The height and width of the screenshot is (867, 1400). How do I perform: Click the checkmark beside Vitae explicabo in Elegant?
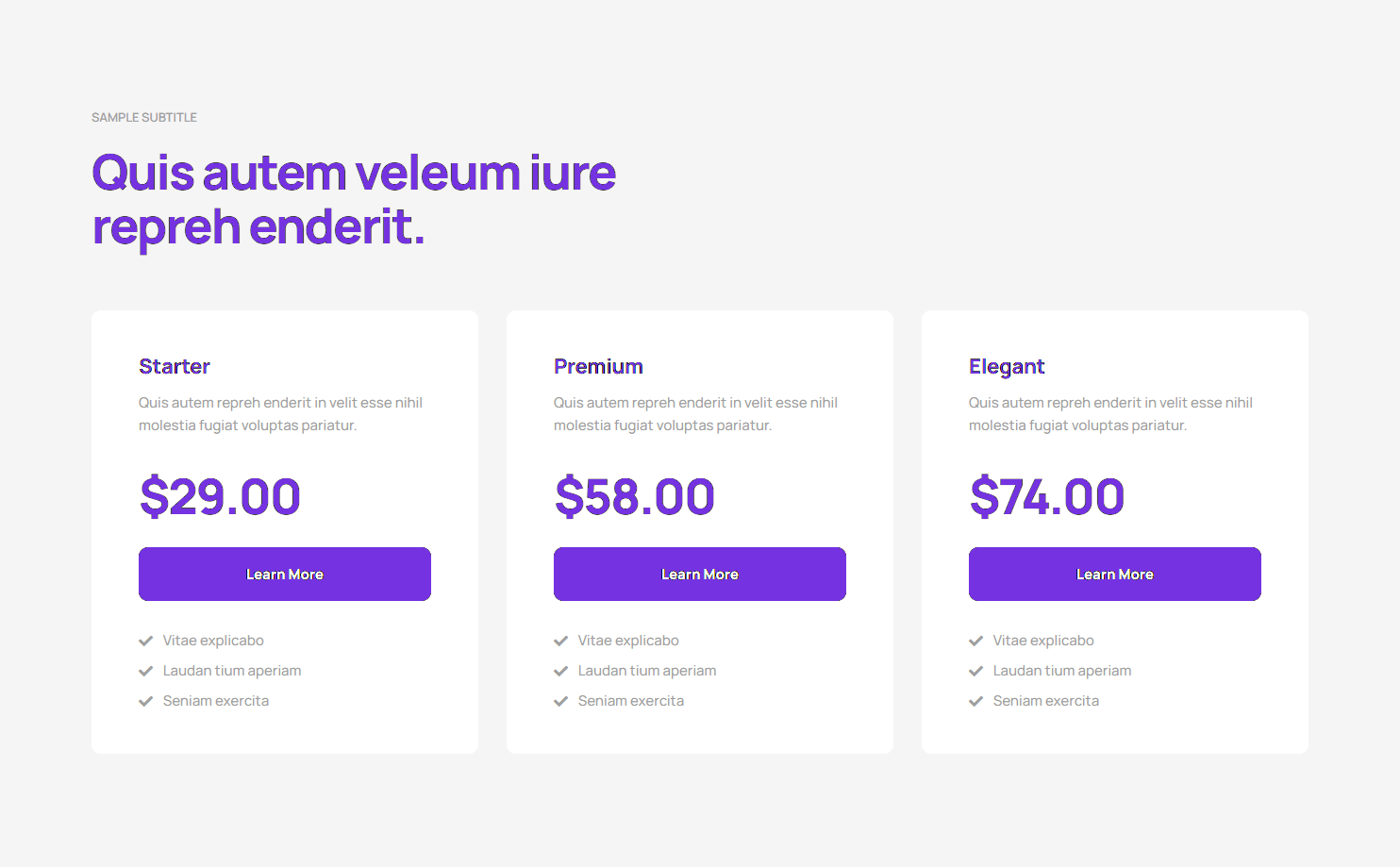(x=976, y=641)
